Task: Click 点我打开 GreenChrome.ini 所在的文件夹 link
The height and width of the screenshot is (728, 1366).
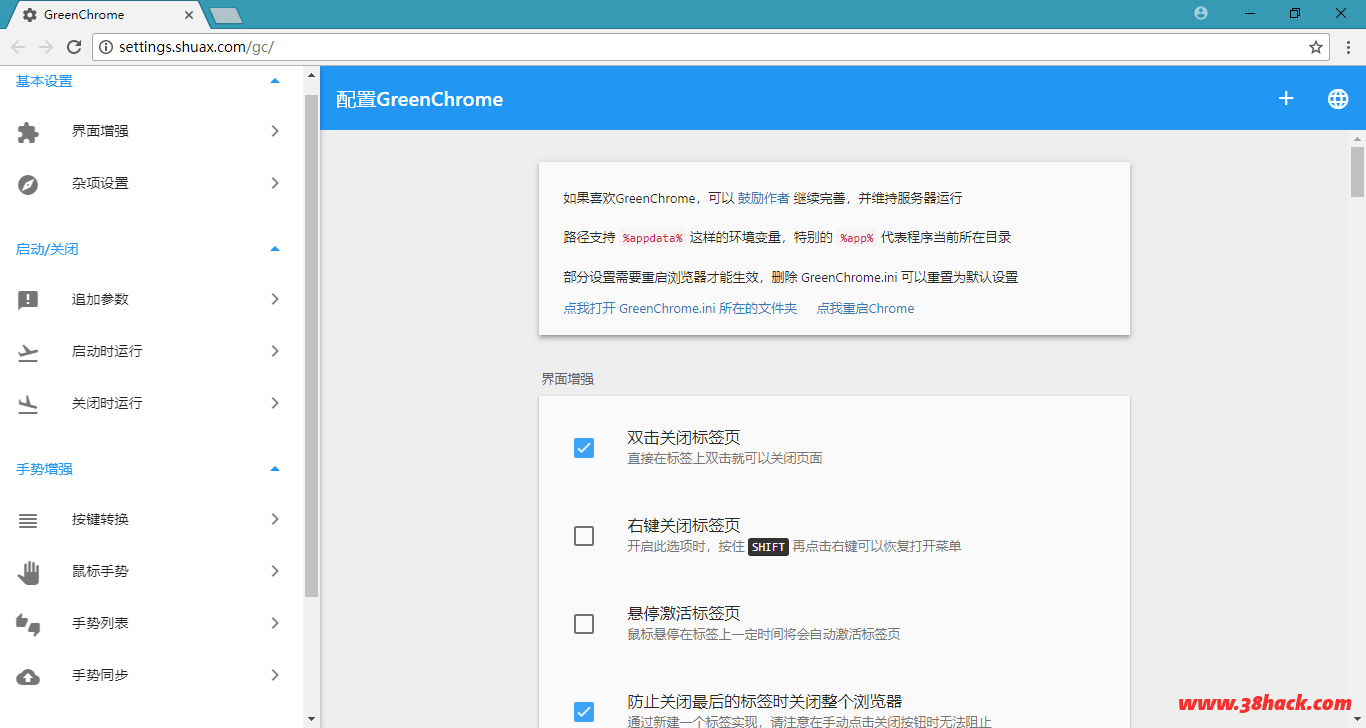Action: click(680, 308)
